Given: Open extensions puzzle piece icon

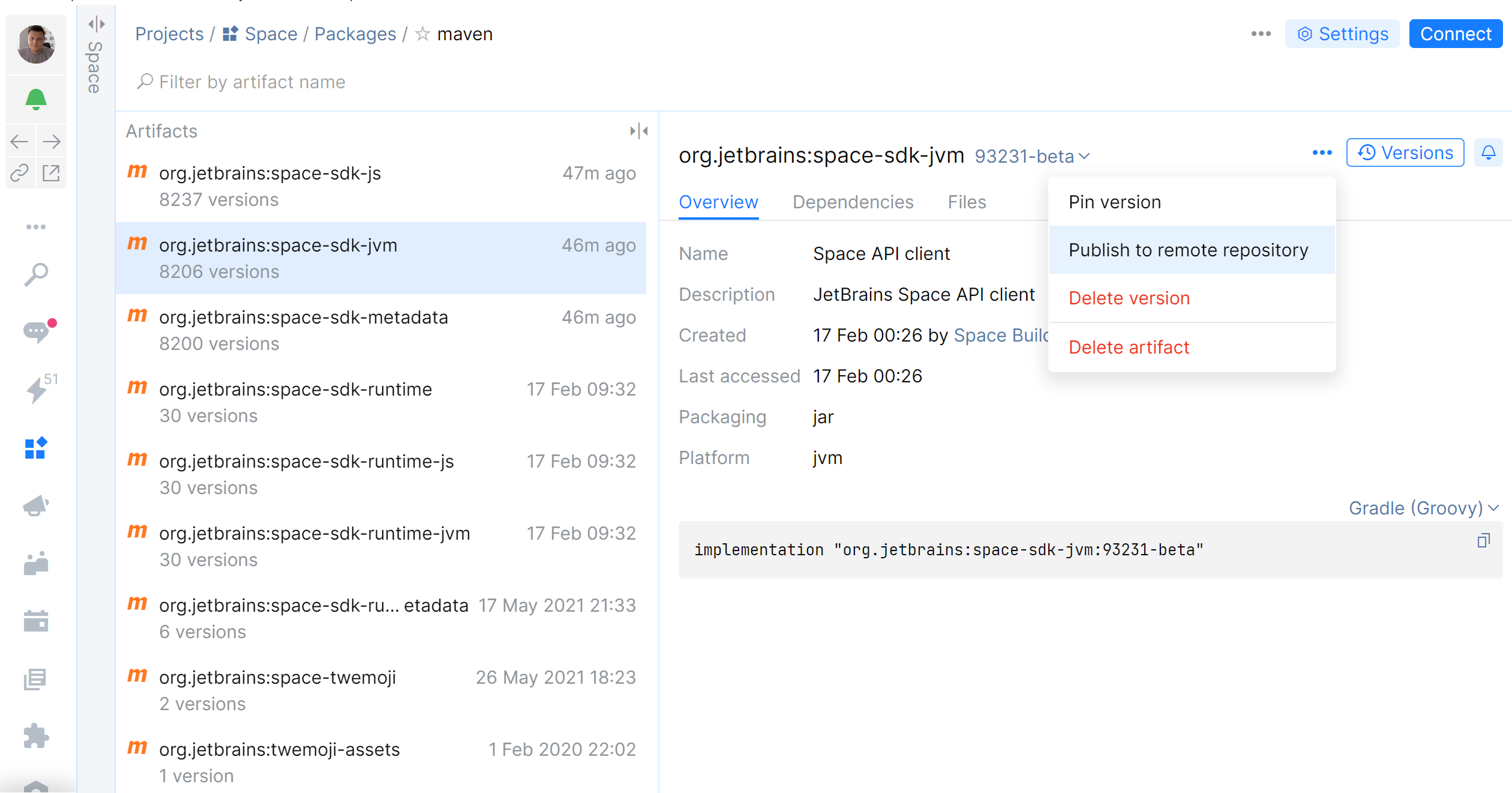Looking at the screenshot, I should (x=36, y=736).
